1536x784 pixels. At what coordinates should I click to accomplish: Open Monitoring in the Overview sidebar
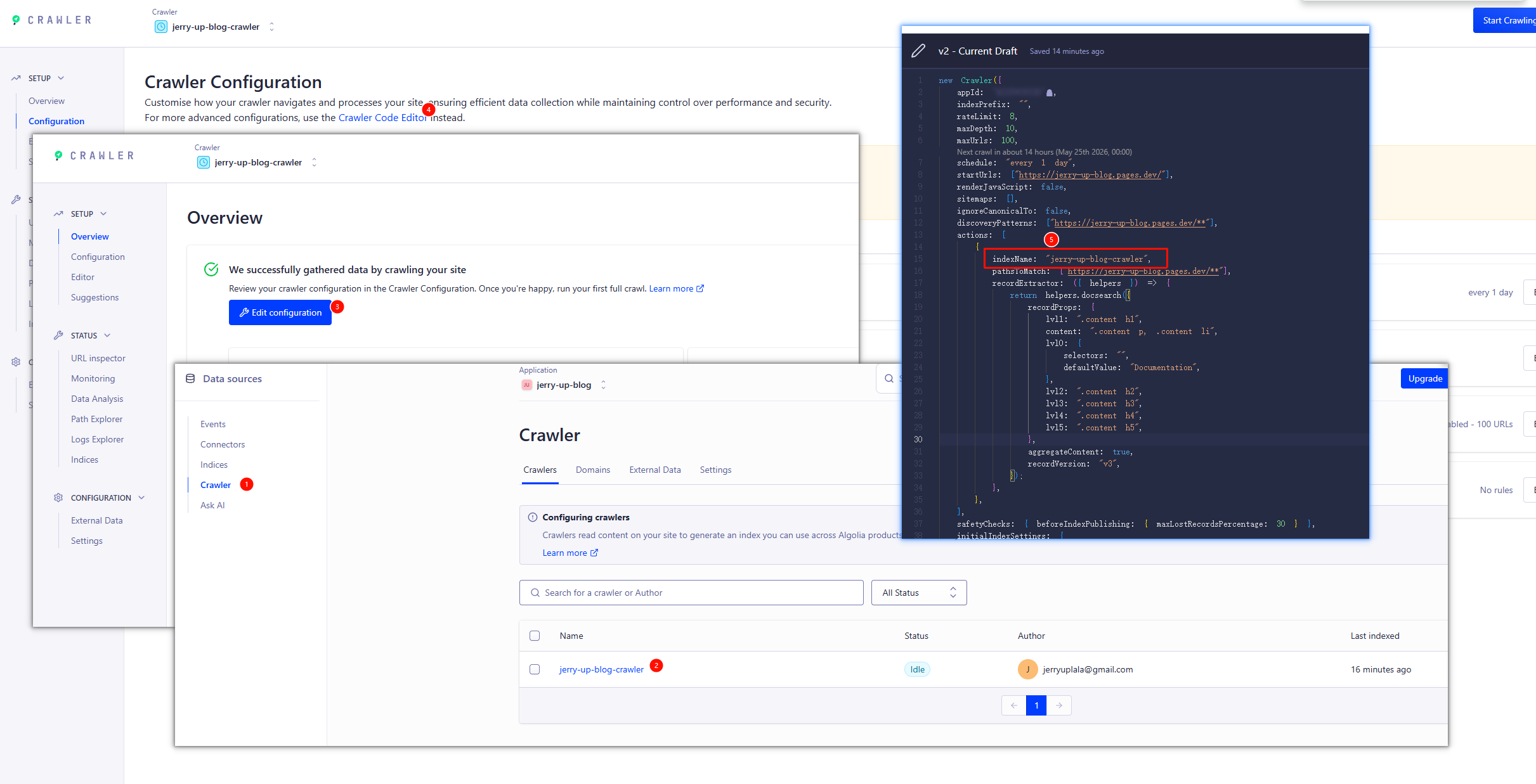[x=93, y=379]
